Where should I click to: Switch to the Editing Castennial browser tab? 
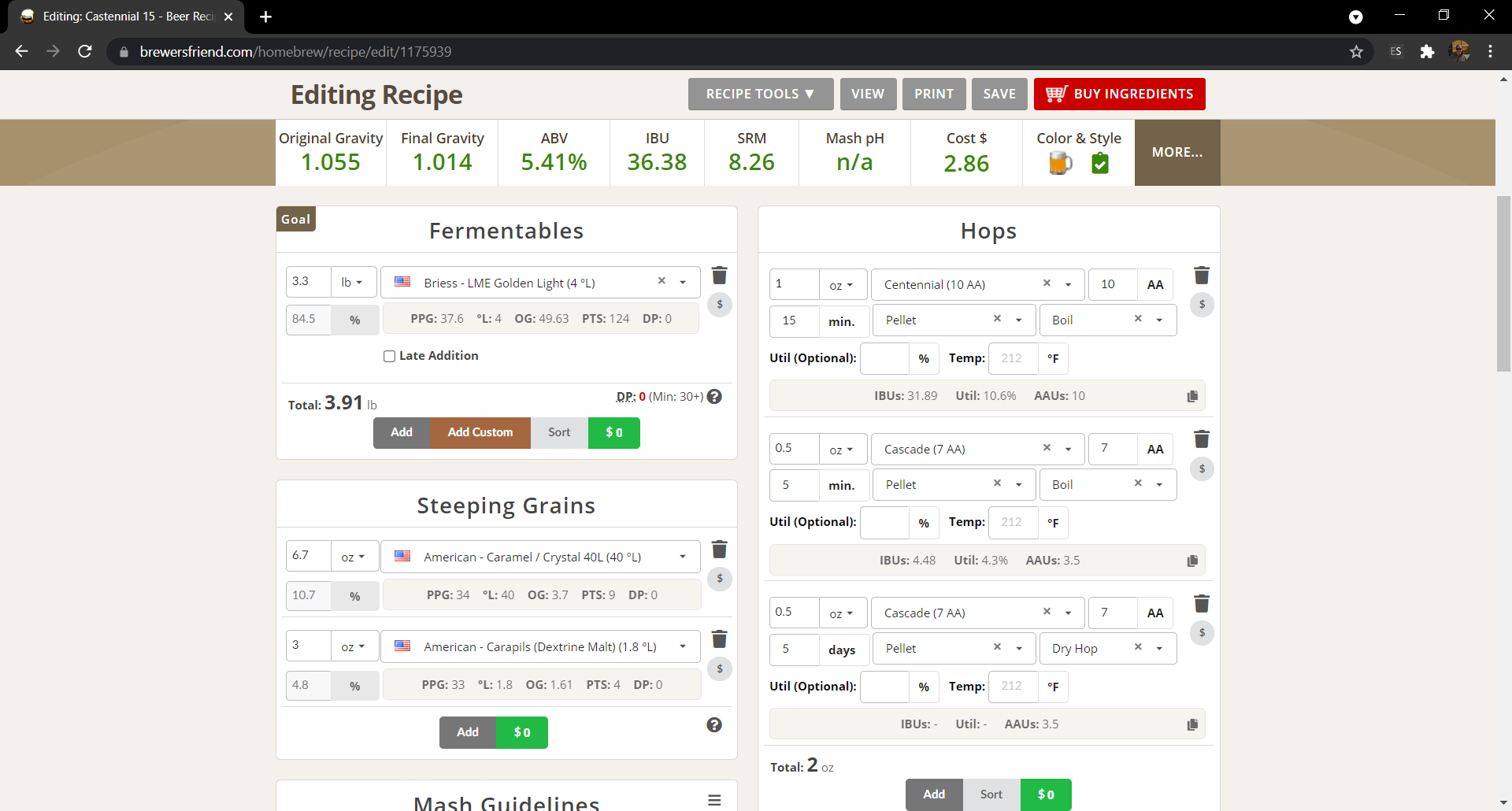click(126, 17)
